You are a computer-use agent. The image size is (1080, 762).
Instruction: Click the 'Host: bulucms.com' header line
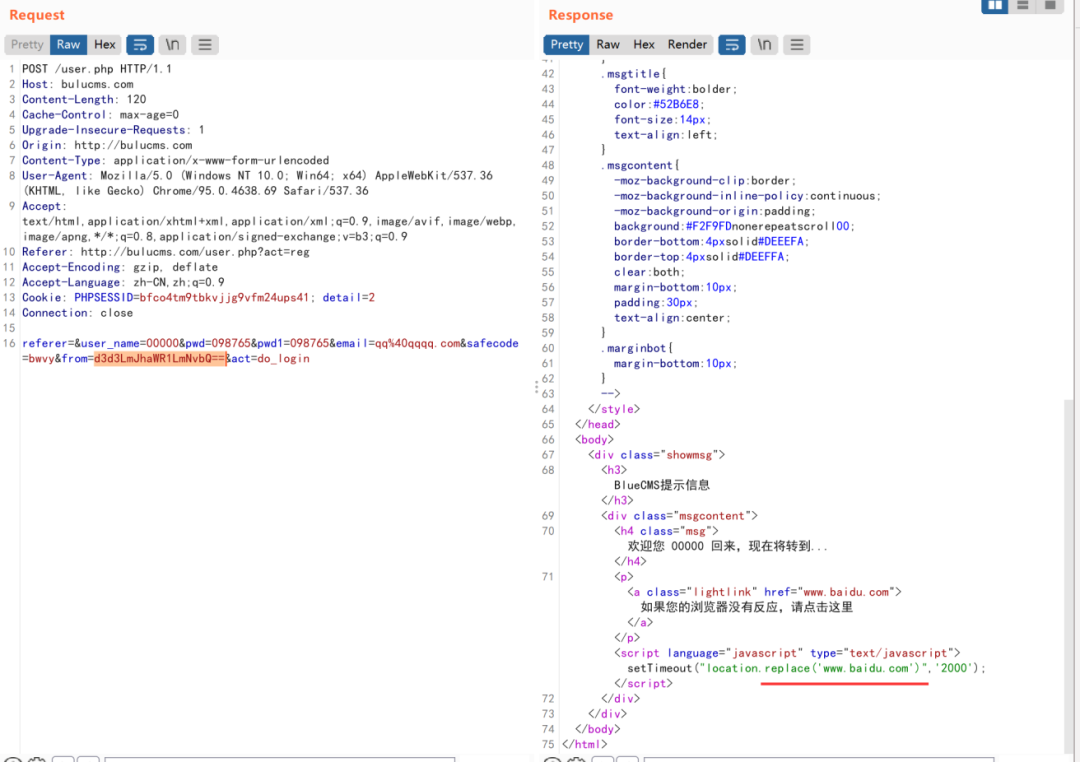tap(78, 84)
